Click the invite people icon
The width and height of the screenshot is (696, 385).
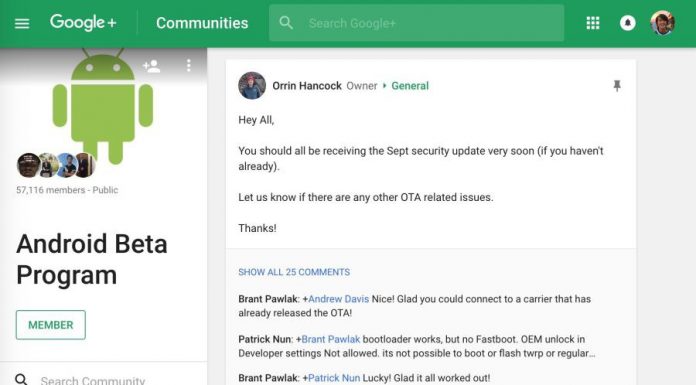151,66
